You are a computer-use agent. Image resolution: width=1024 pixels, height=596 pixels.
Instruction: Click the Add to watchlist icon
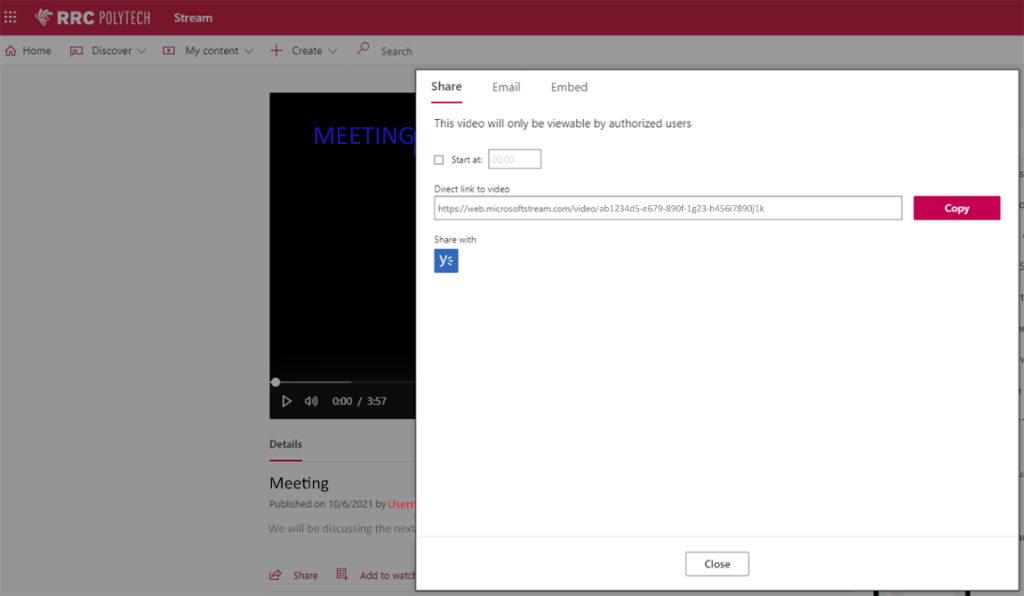pyautogui.click(x=341, y=574)
